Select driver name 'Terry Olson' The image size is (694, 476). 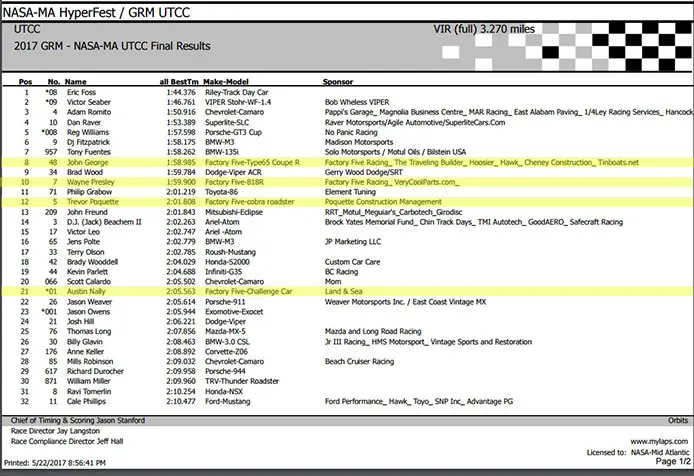click(x=86, y=252)
